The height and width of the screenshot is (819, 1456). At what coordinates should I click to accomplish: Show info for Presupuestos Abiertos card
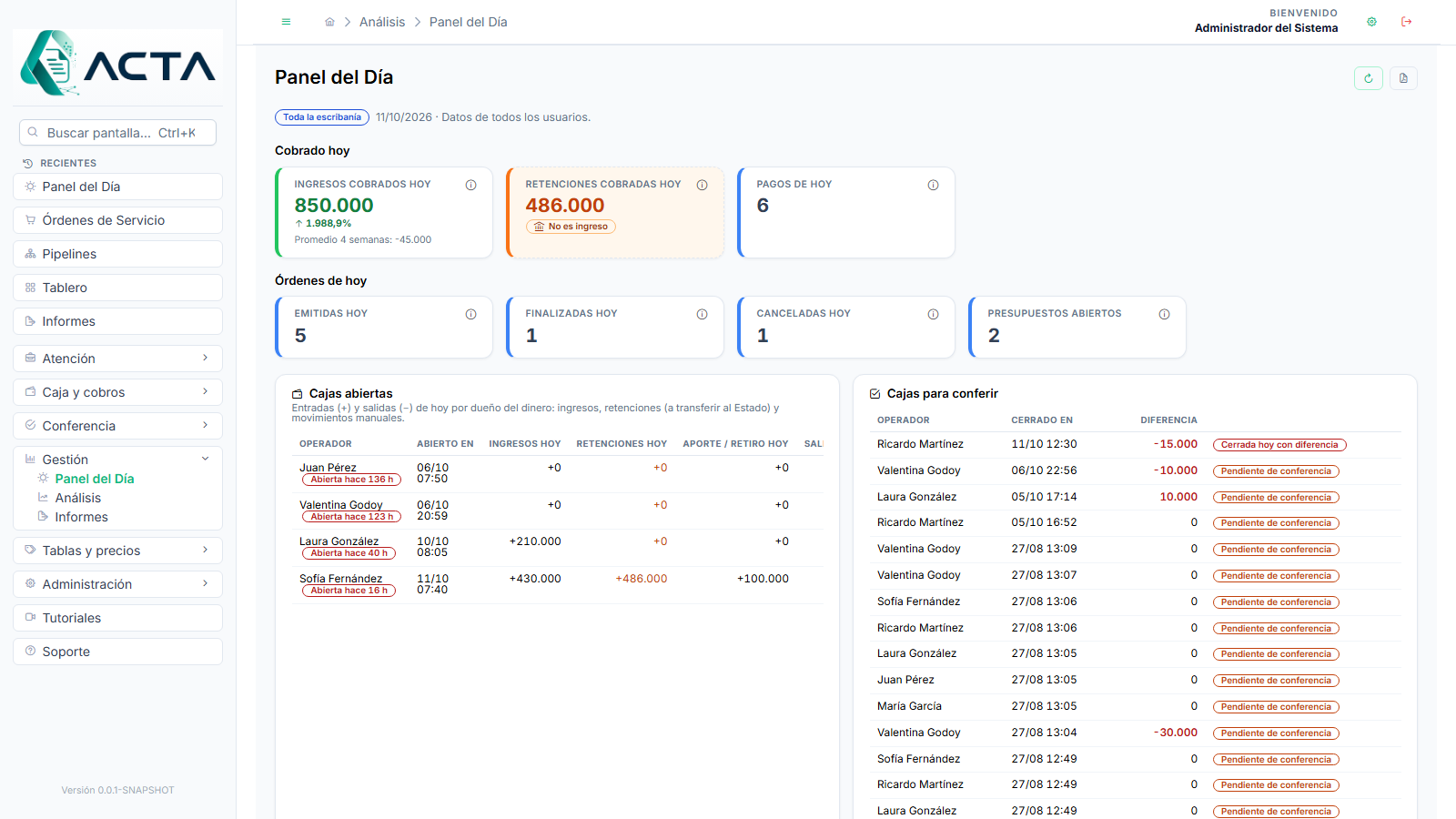(1165, 314)
